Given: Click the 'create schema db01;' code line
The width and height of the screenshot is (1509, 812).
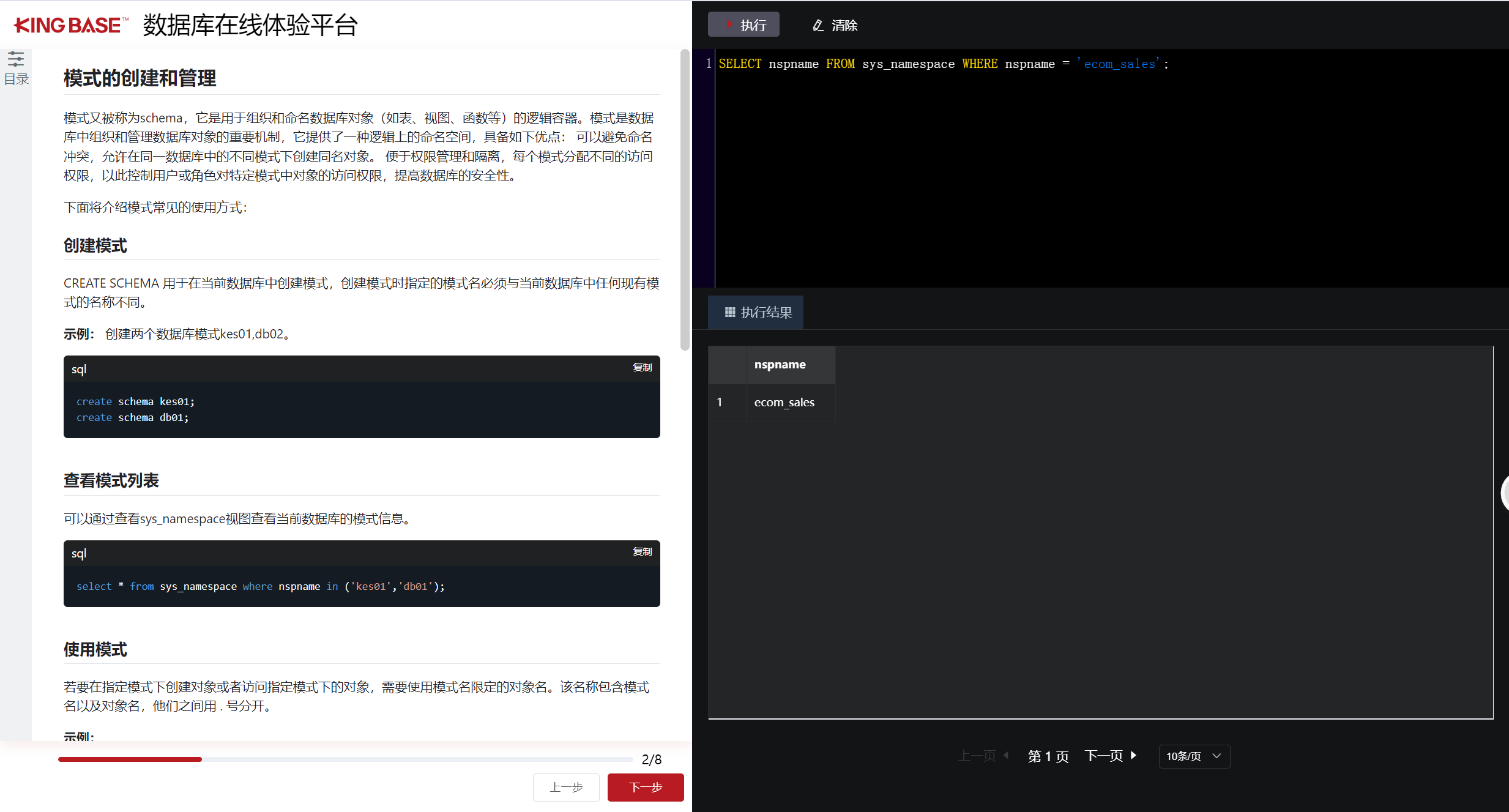Looking at the screenshot, I should 132,417.
